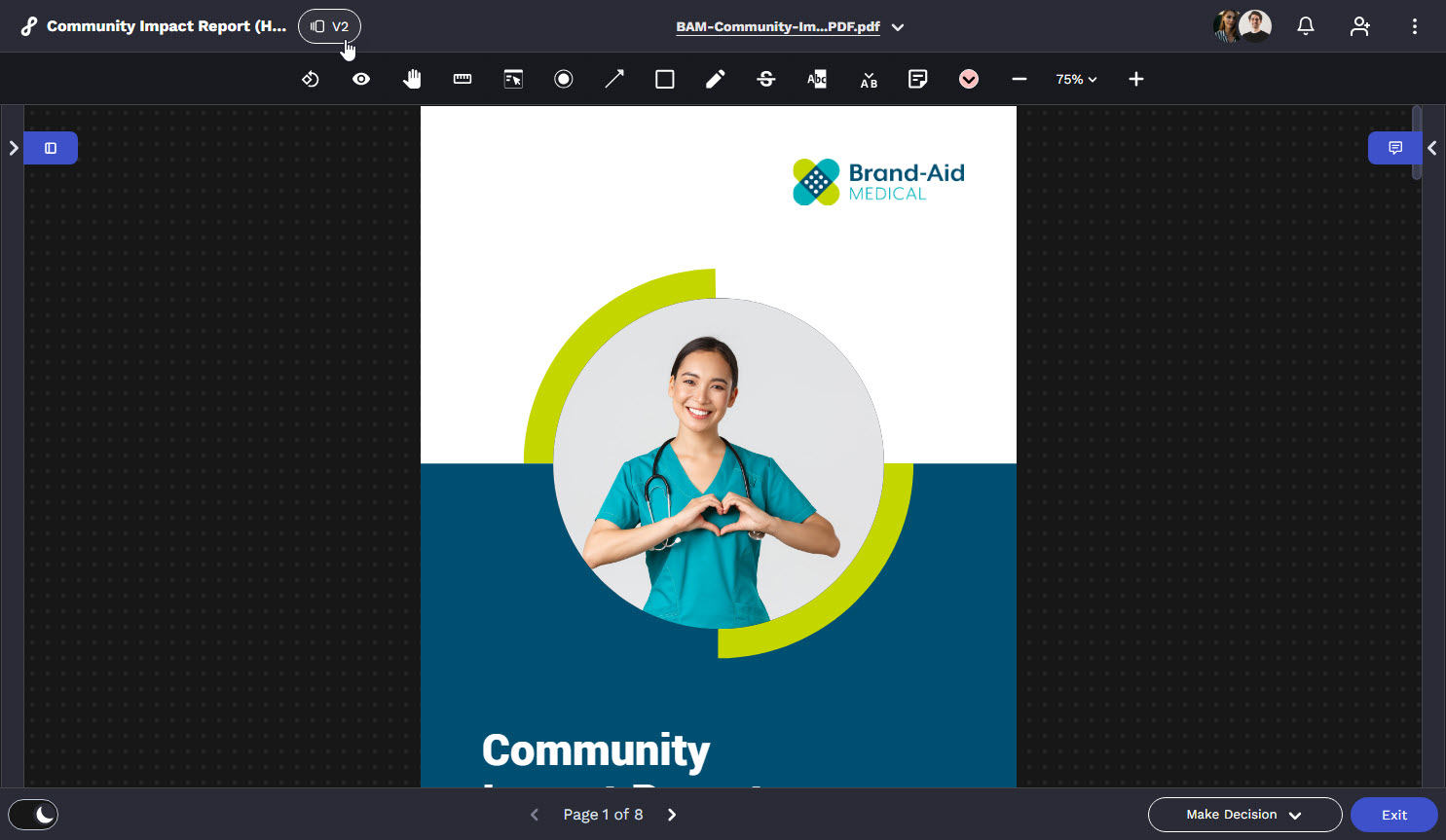This screenshot has height=840, width=1446.
Task: Go to next page arrow
Action: [672, 815]
